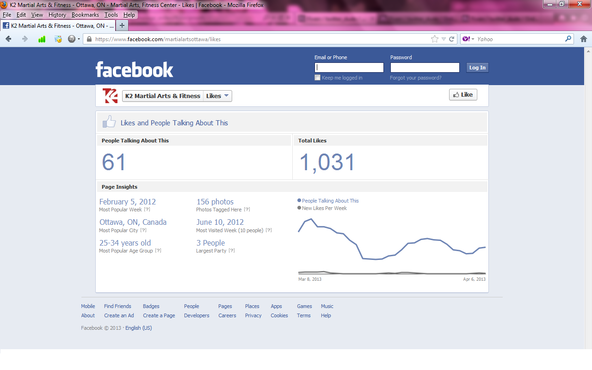Click the yellow shield toolbar icon
This screenshot has width=592, height=370.
pos(58,39)
